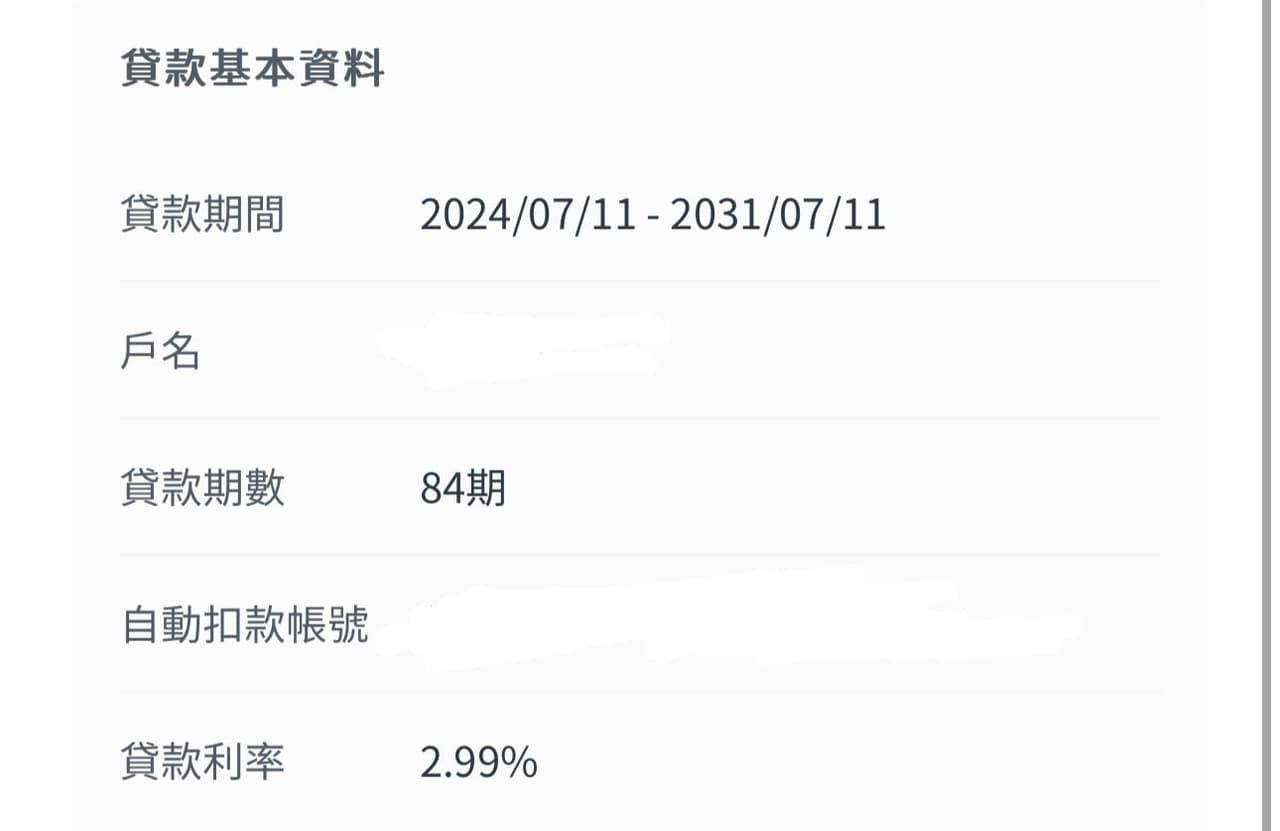The width and height of the screenshot is (1280, 831).
Task: Click the divider line below 自動扣款帳號 row
Action: coord(640,692)
